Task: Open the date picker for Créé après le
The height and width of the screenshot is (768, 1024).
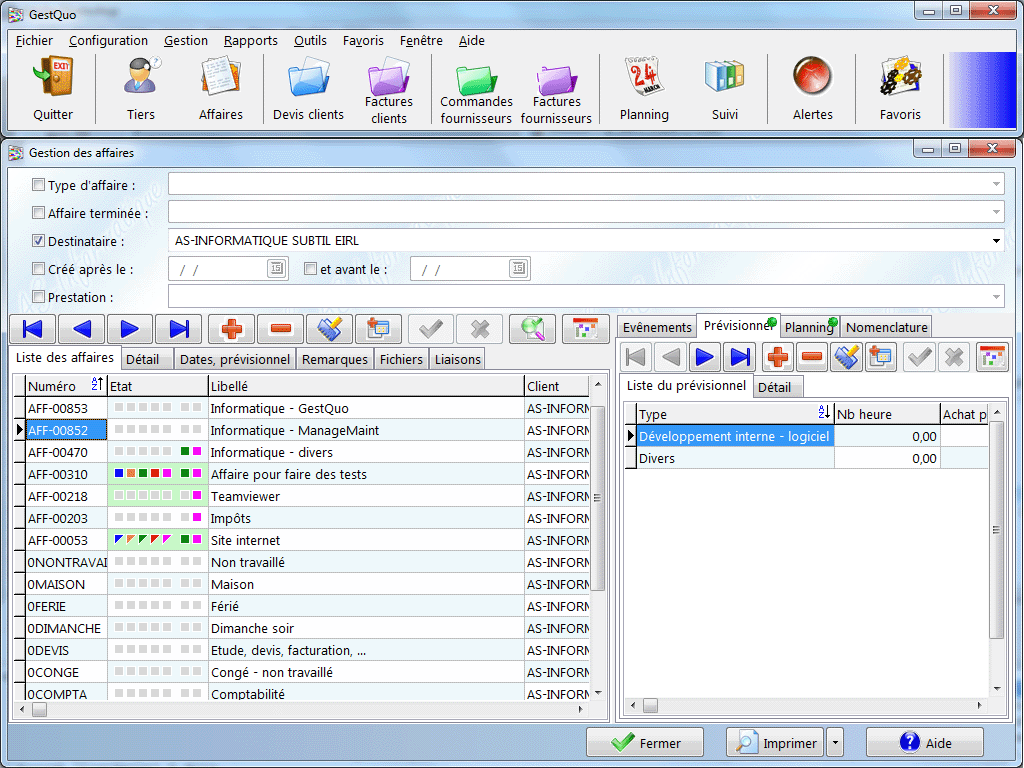Action: tap(276, 268)
